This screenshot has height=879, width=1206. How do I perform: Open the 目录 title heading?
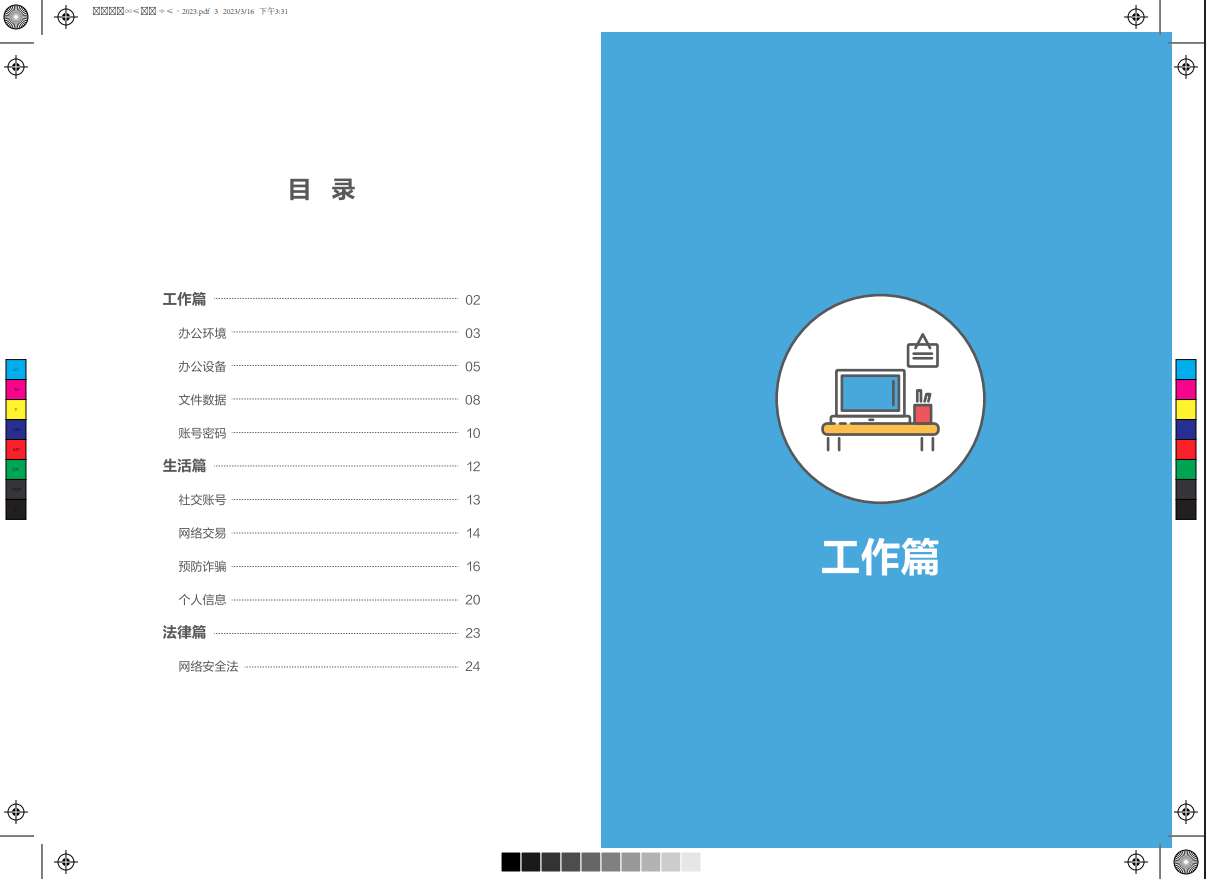coord(322,190)
